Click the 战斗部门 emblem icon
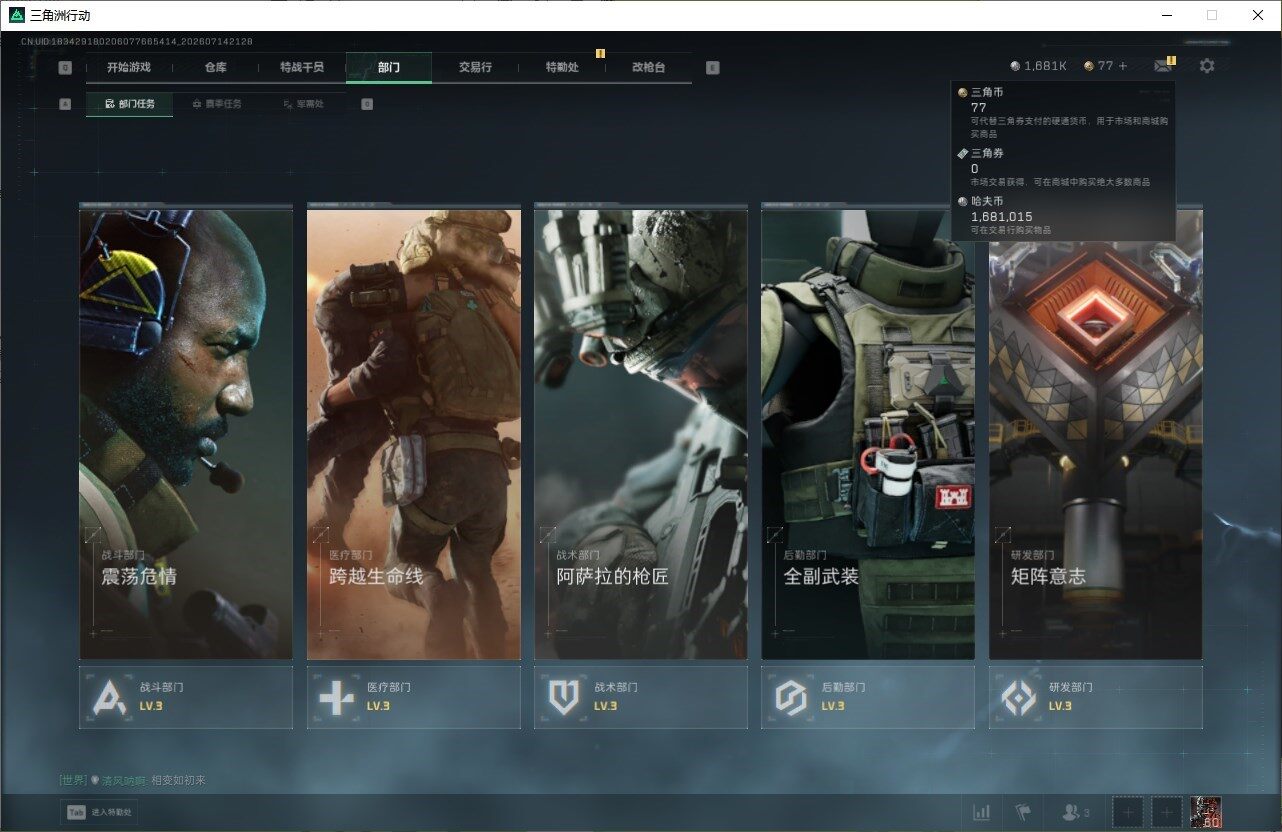The width and height of the screenshot is (1282, 832). pos(110,697)
